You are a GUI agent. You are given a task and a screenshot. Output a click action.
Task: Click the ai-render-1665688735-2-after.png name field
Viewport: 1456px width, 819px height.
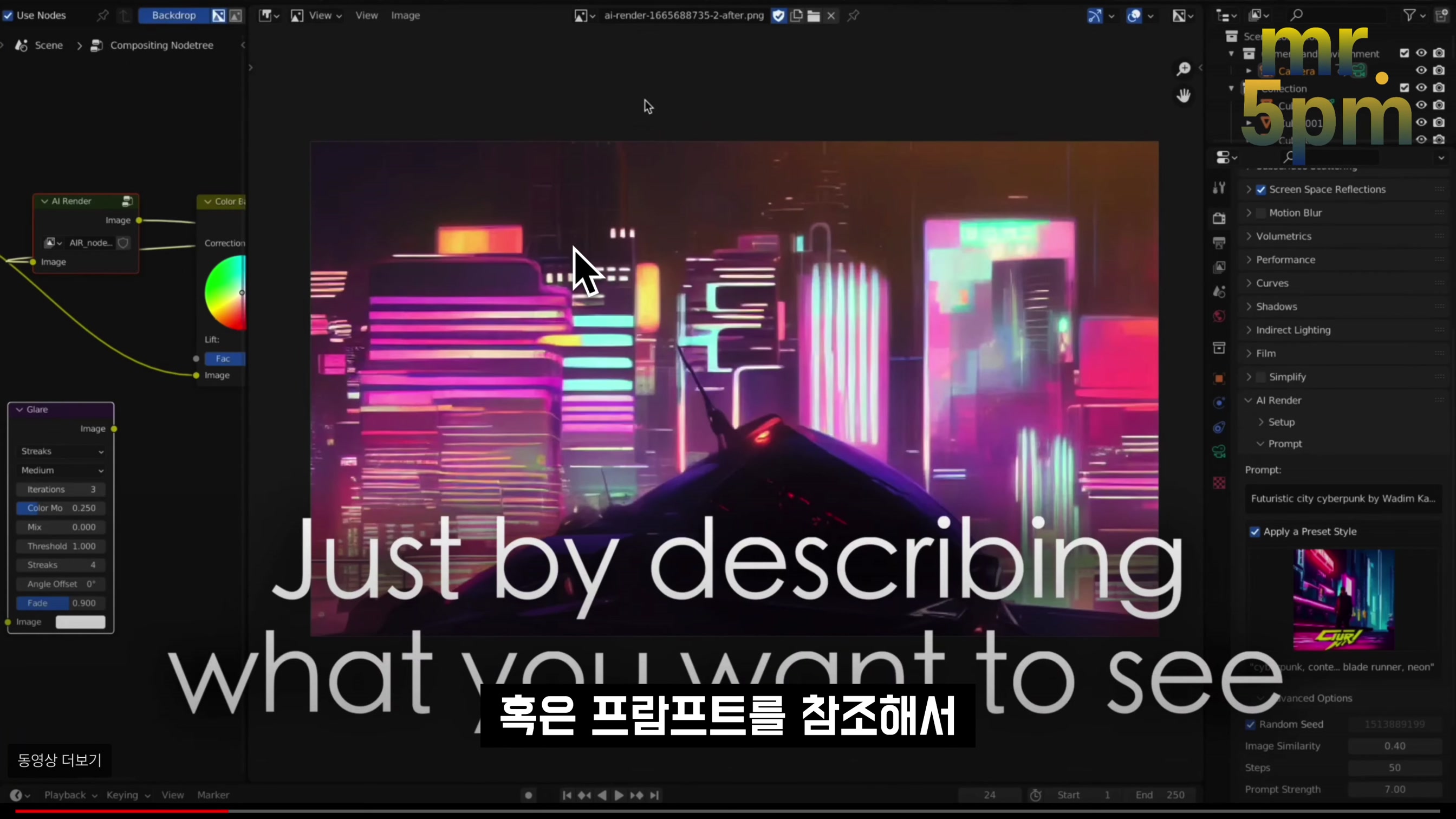[x=684, y=15]
